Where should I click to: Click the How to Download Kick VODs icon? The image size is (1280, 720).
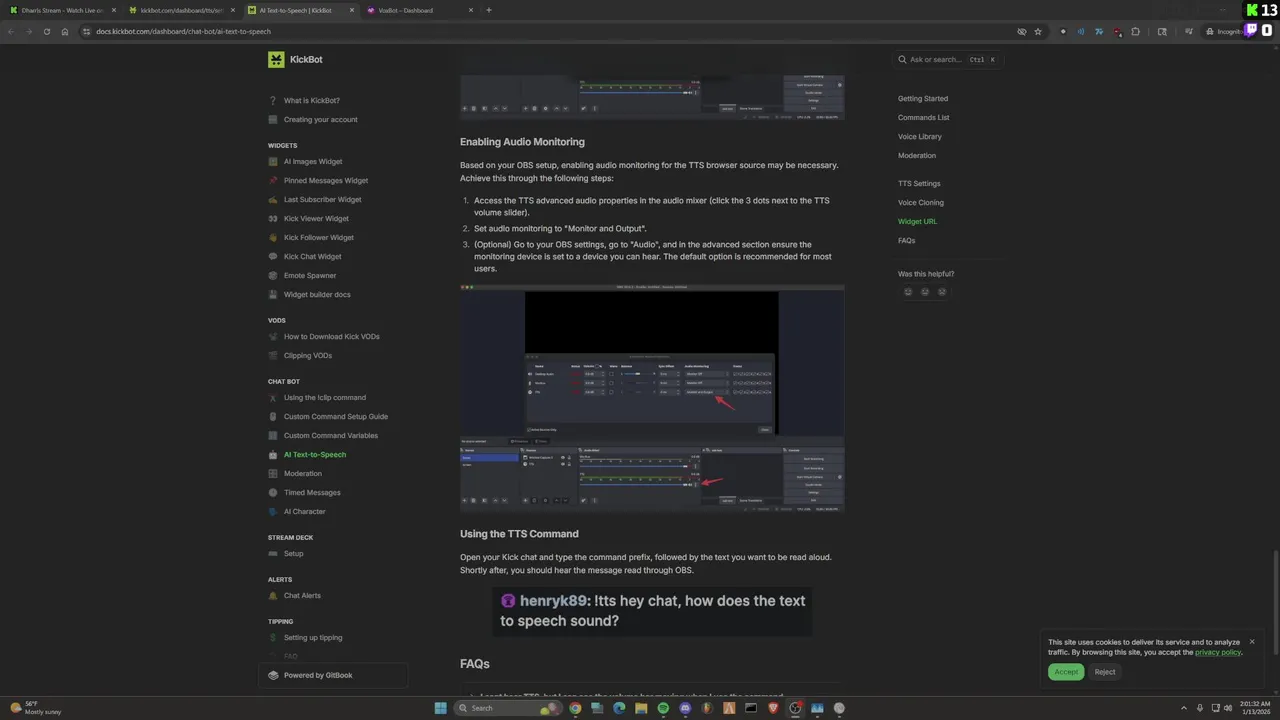(273, 337)
